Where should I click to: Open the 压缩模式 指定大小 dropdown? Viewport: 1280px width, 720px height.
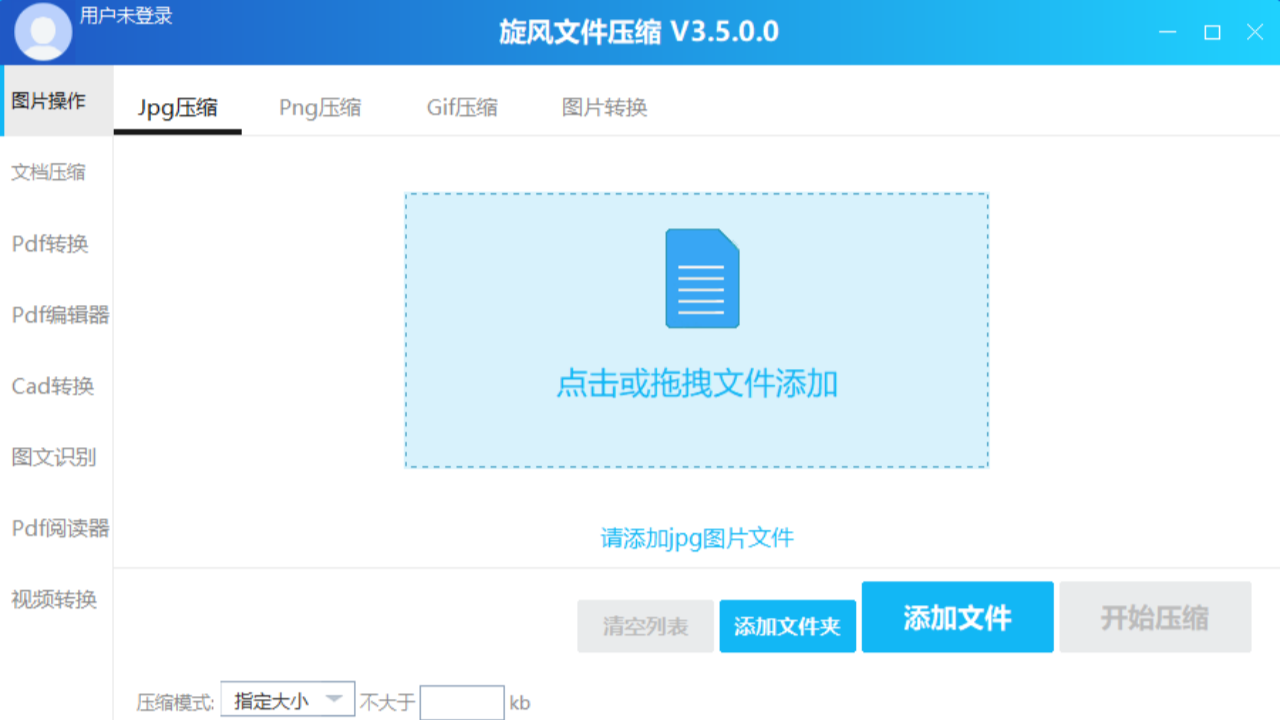pos(288,700)
